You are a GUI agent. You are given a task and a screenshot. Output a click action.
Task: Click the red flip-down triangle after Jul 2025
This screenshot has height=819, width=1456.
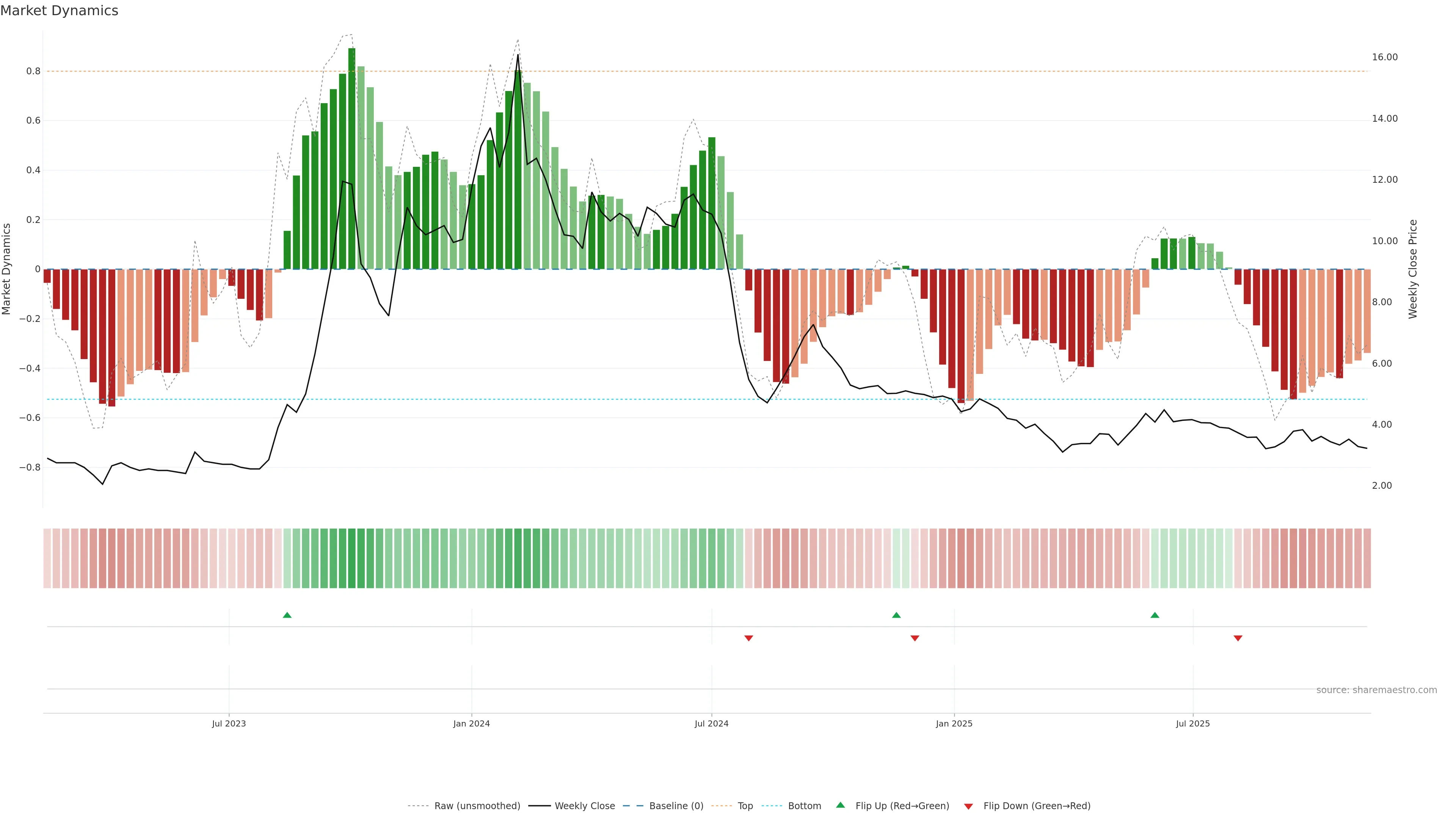(1238, 638)
